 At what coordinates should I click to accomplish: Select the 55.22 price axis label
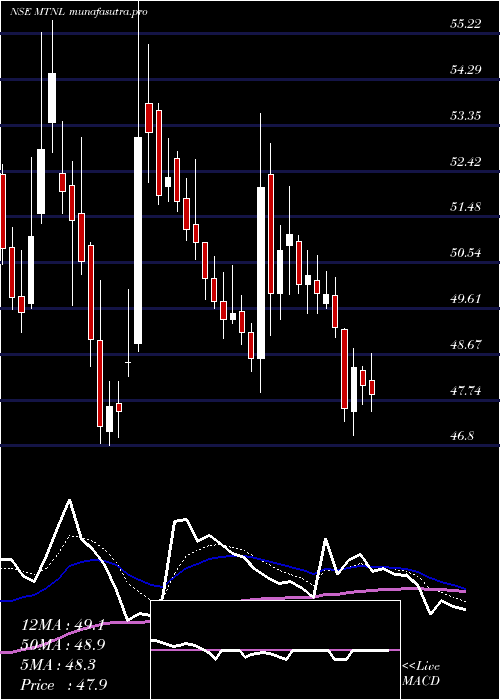click(465, 24)
